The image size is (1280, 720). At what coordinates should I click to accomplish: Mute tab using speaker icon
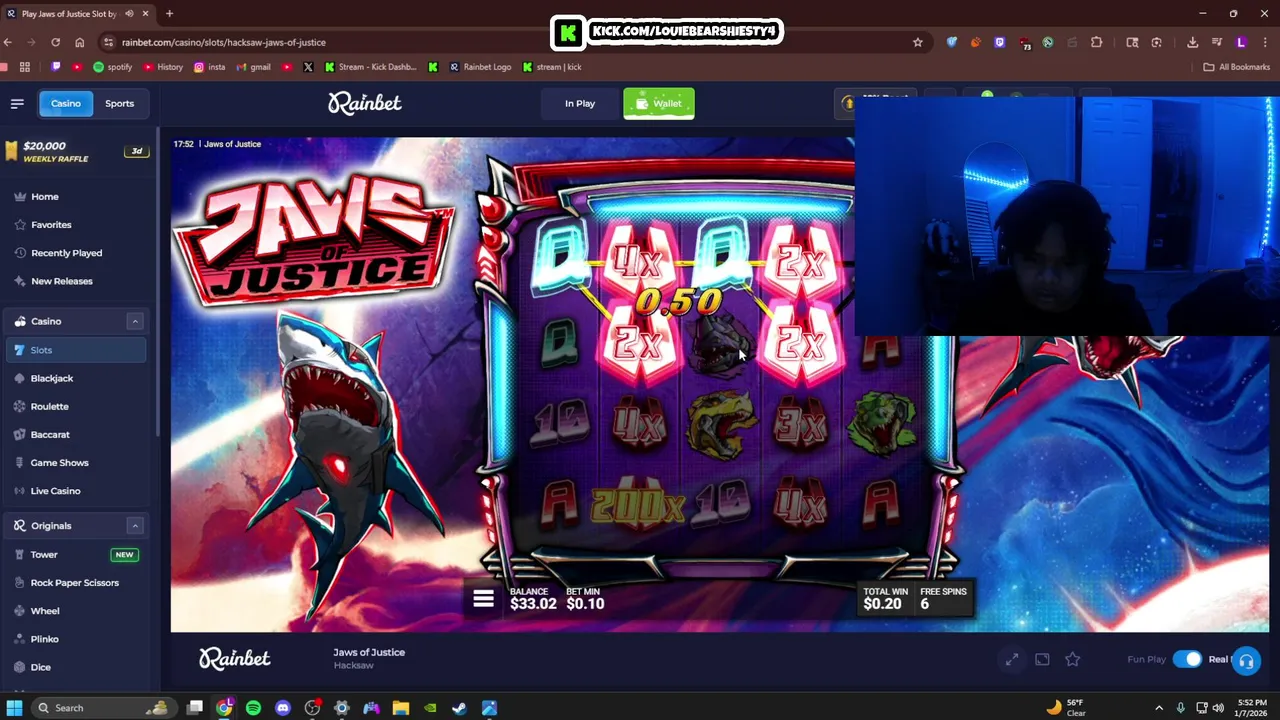(x=129, y=14)
